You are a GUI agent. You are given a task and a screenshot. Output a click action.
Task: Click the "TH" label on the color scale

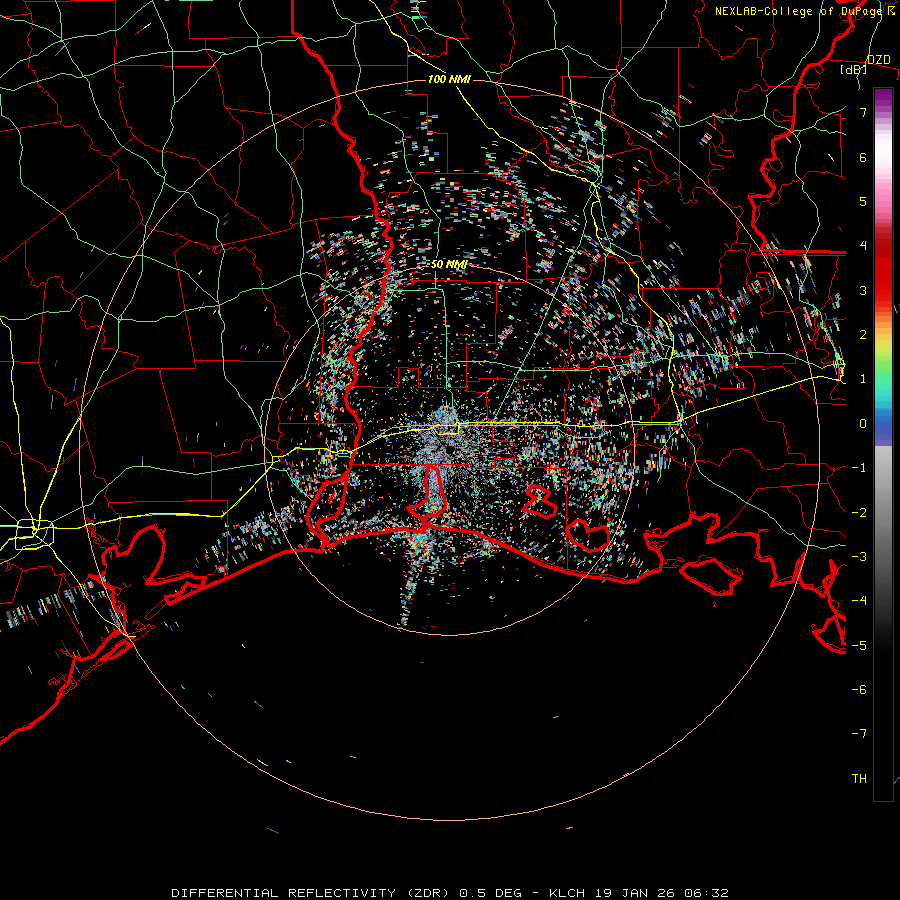[859, 779]
